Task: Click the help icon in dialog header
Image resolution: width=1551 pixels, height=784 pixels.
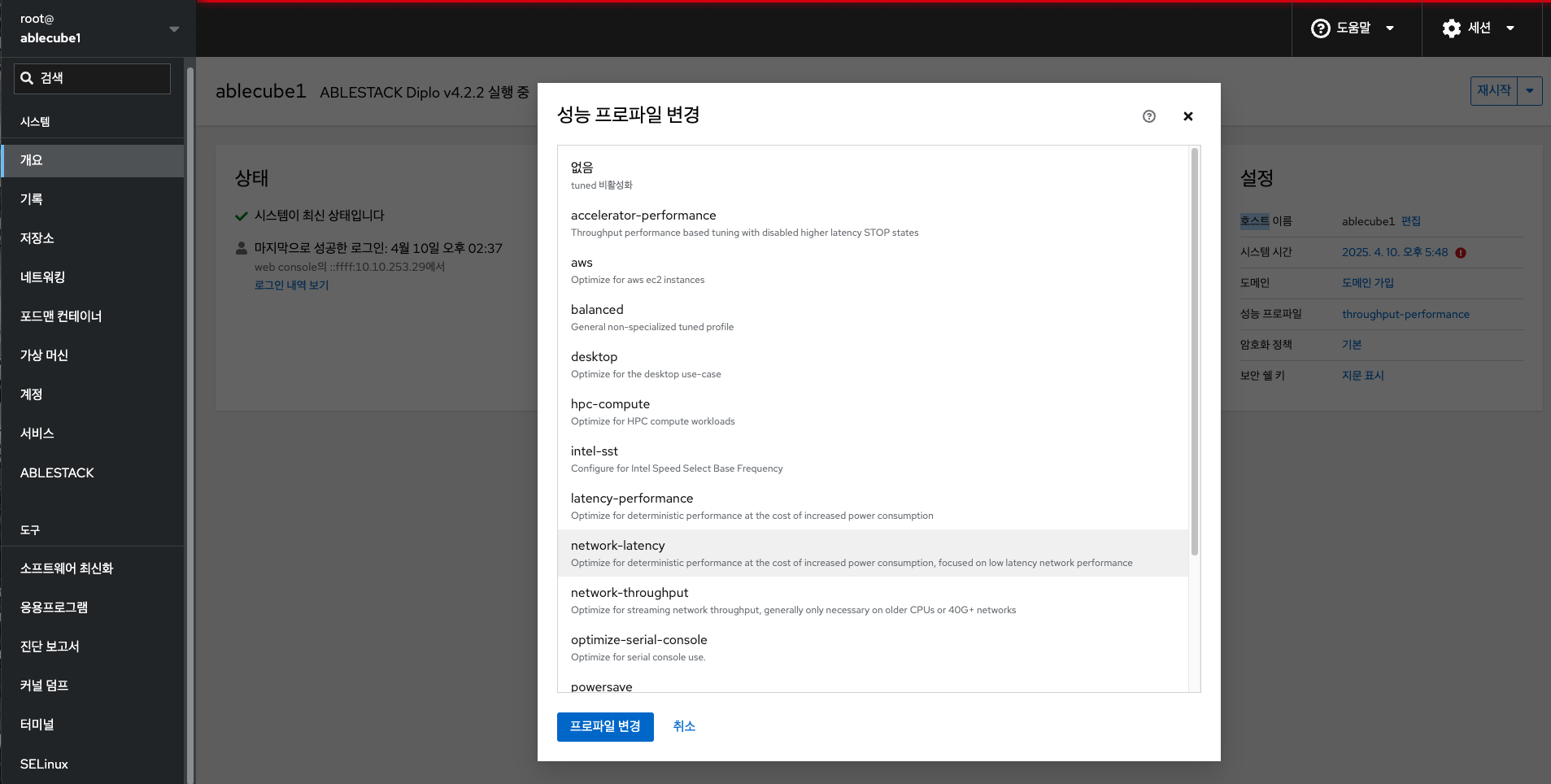Action: (1148, 116)
